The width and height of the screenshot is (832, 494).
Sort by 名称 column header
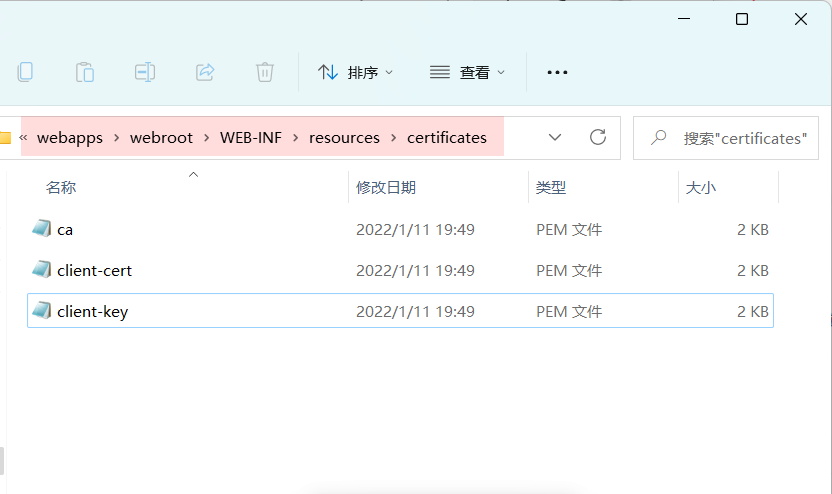point(61,187)
